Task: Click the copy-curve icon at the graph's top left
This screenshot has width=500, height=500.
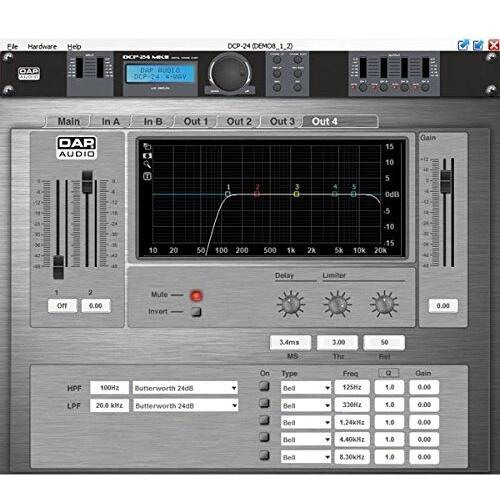Action: [x=147, y=146]
